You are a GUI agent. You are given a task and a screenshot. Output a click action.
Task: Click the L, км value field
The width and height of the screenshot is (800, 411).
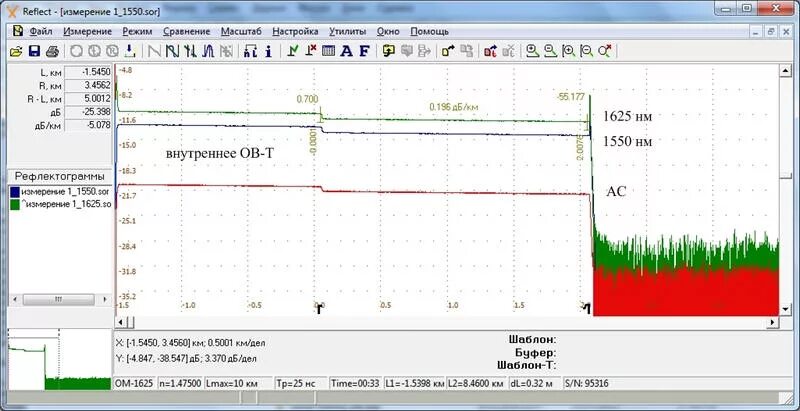[x=88, y=71]
